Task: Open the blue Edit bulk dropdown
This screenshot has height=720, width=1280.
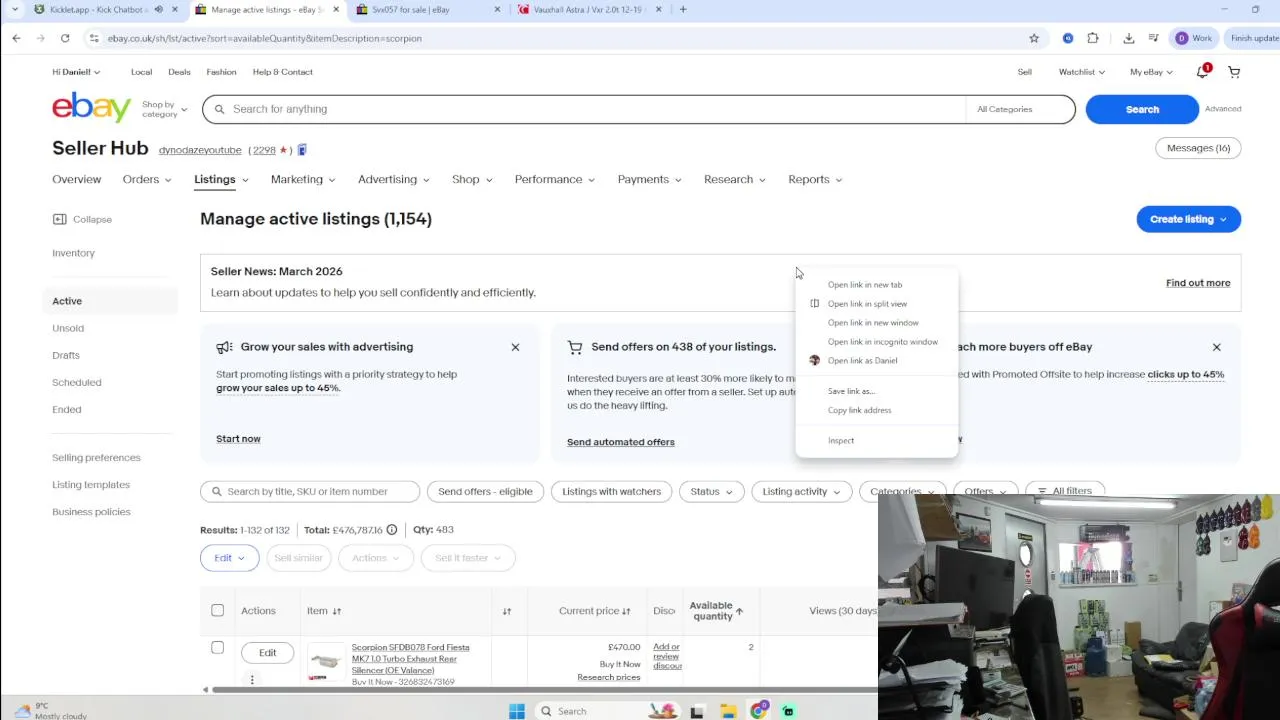Action: pos(229,558)
